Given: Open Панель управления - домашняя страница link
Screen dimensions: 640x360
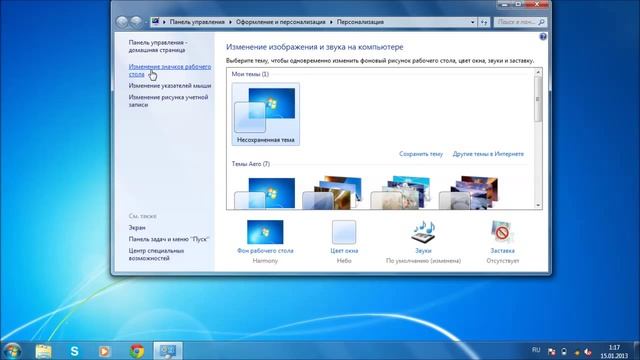Looking at the screenshot, I should [158, 46].
